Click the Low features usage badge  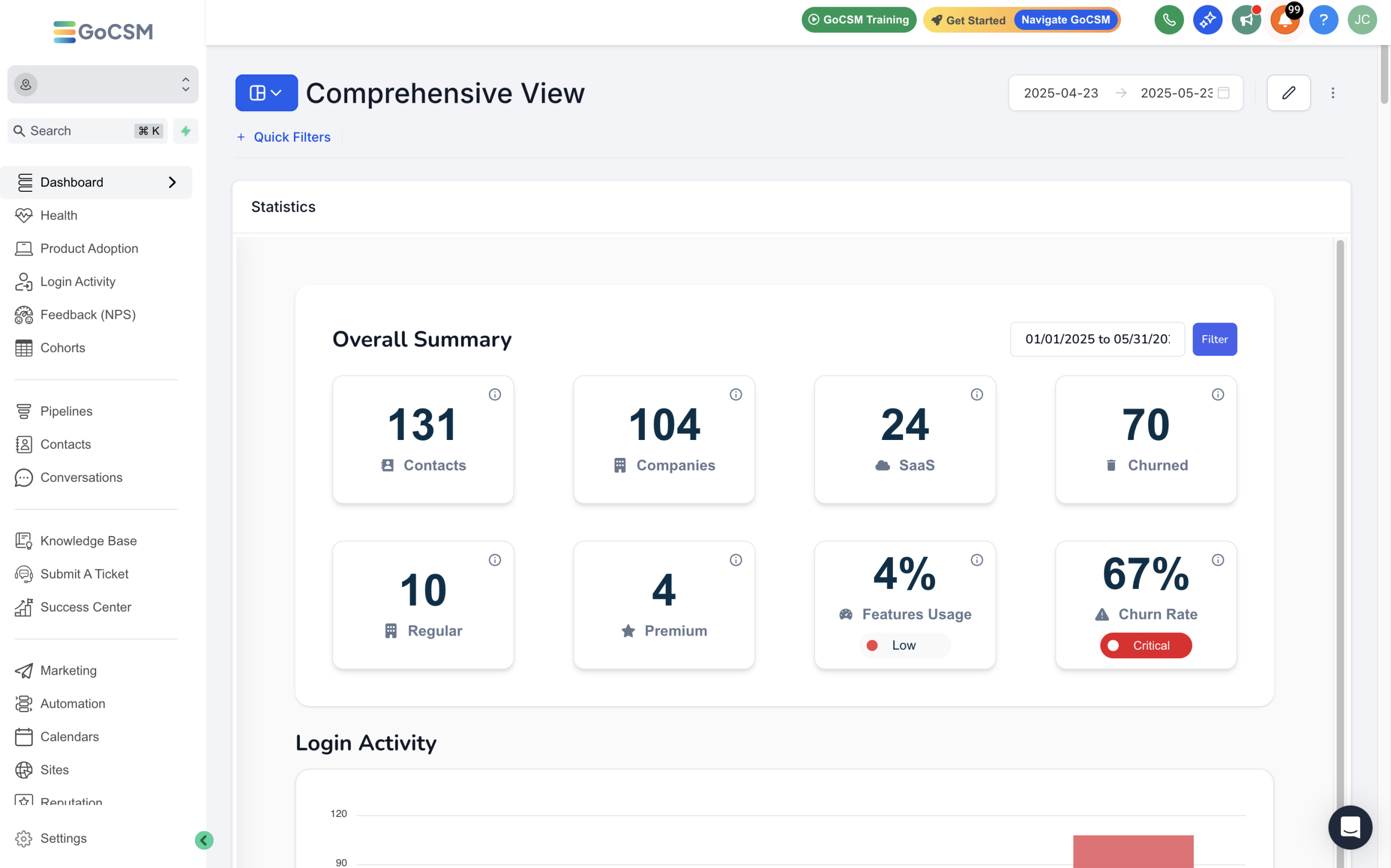pos(904,645)
